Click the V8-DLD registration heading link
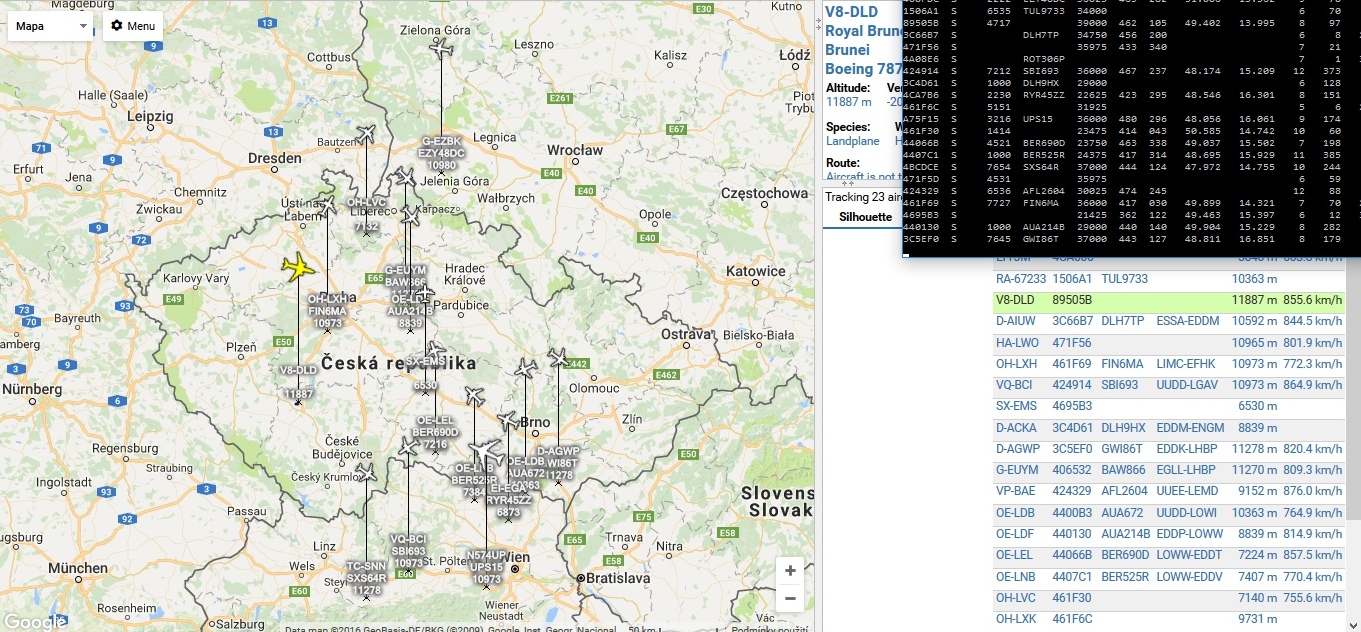This screenshot has height=632, width=1361. click(x=851, y=12)
